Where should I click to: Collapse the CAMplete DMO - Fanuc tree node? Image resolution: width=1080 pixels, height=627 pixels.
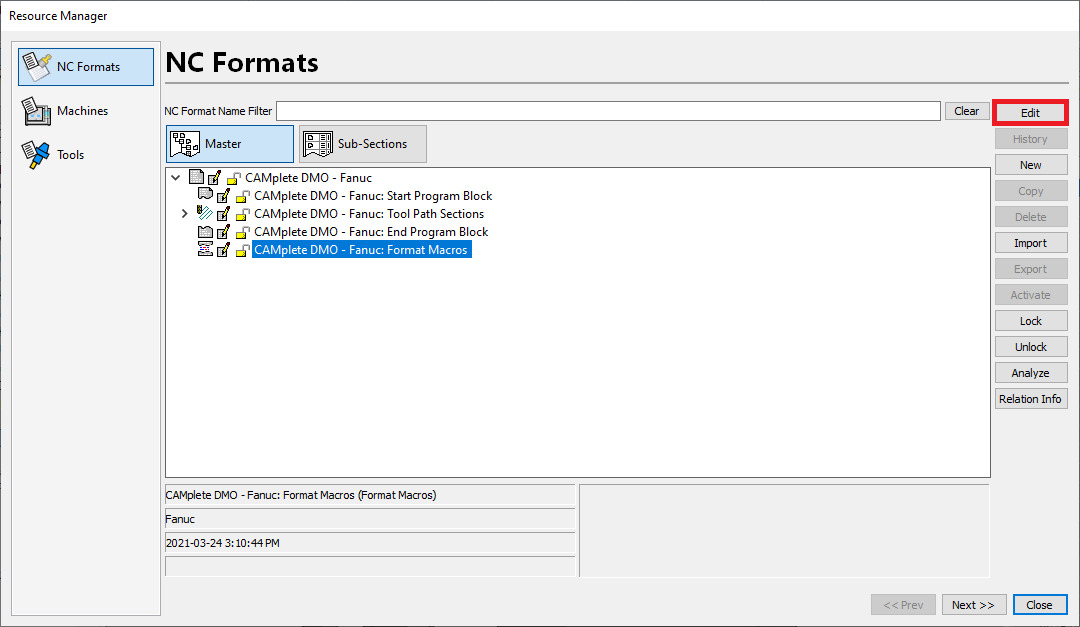[176, 178]
